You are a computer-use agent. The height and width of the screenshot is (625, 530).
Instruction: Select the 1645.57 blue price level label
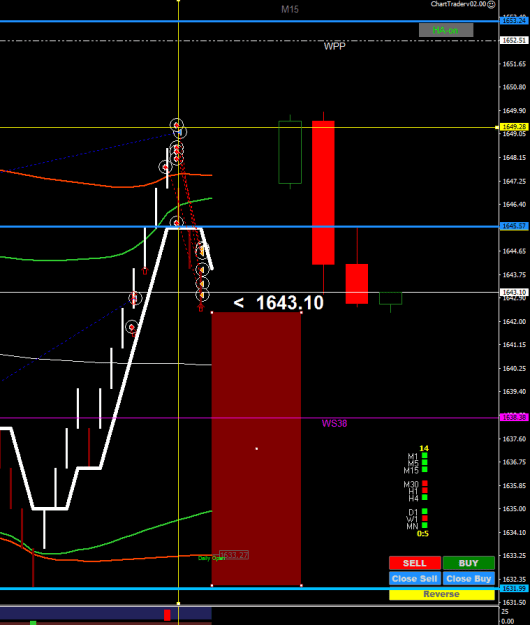coord(514,226)
